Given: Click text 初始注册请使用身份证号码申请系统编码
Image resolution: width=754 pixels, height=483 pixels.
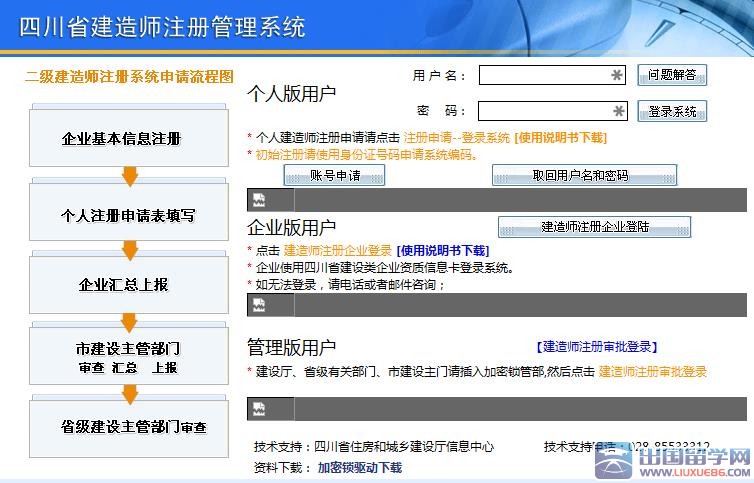Looking at the screenshot, I should 366,154.
